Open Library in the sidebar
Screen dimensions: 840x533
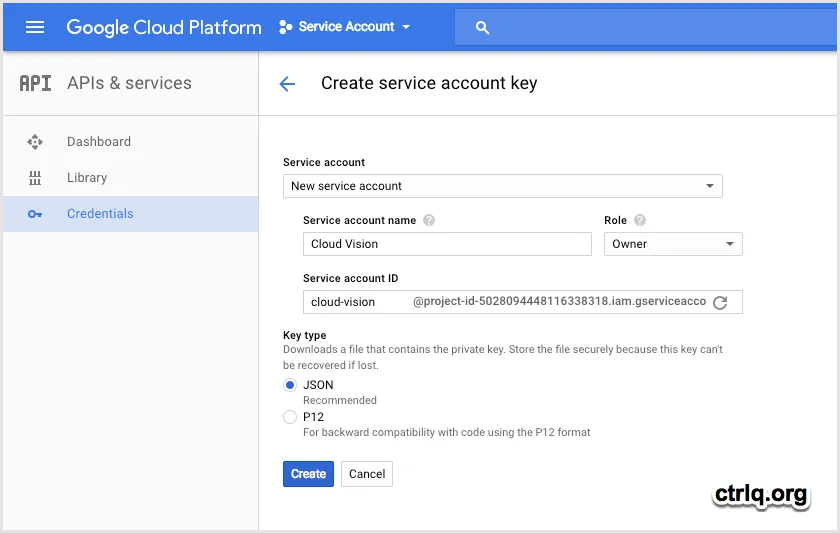click(x=131, y=177)
